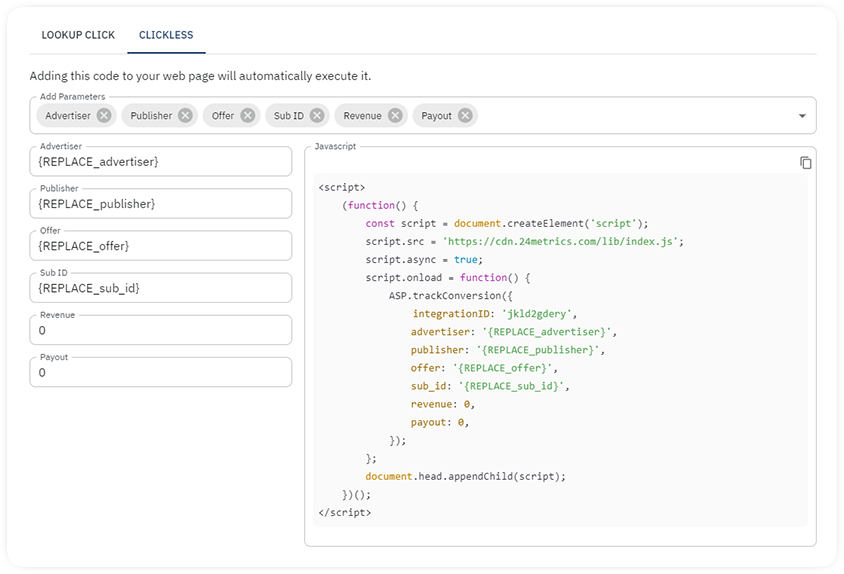Remove the Offer parameter chip

[x=248, y=115]
